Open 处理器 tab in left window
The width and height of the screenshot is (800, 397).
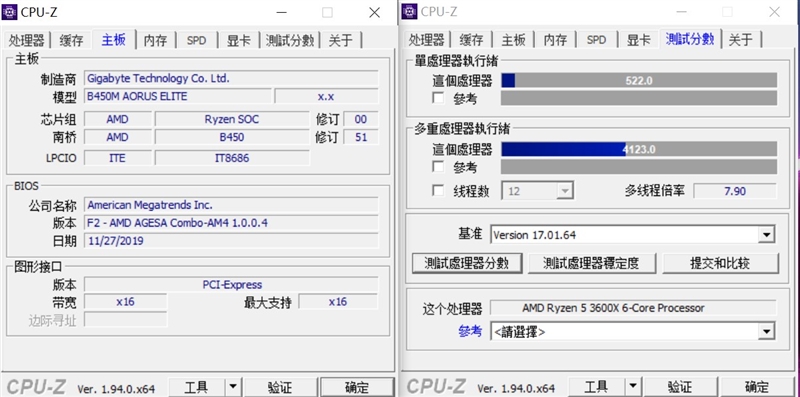[x=27, y=40]
